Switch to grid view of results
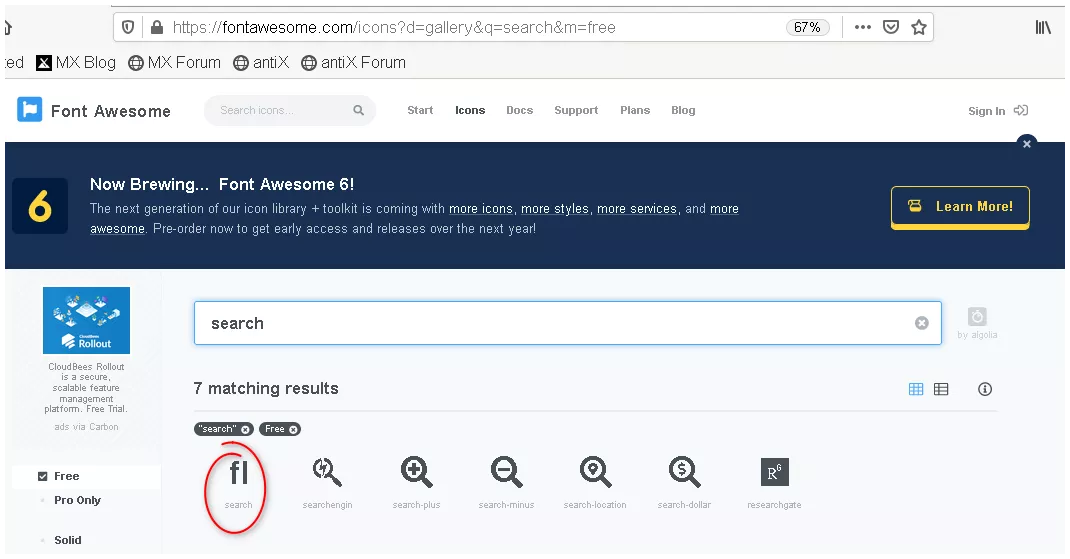 tap(916, 389)
